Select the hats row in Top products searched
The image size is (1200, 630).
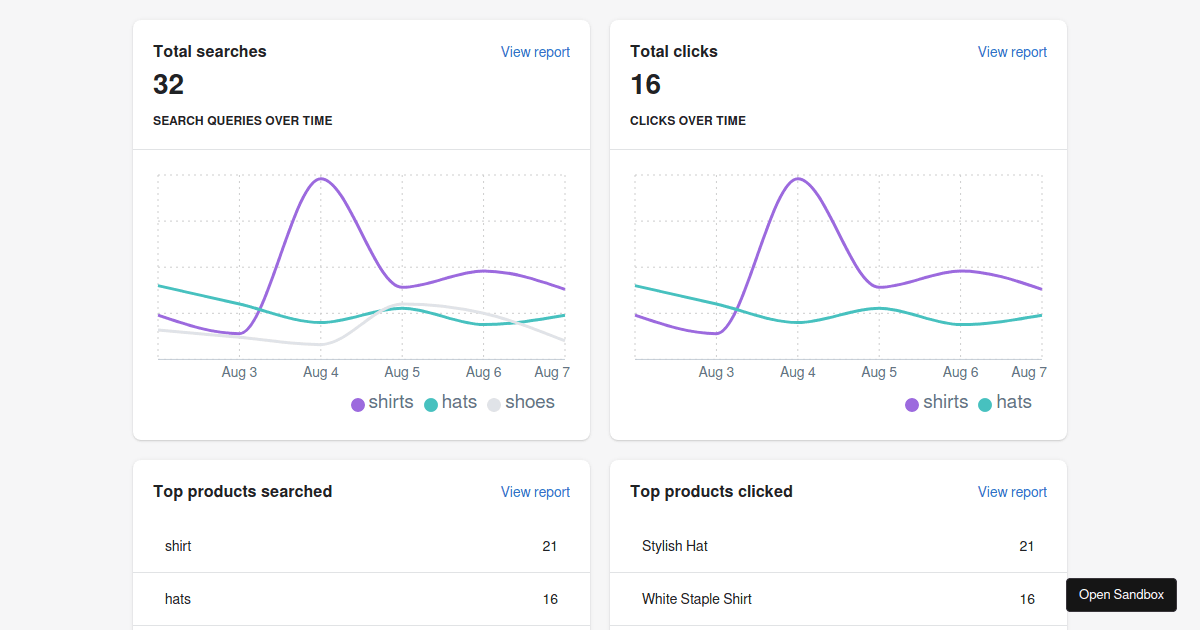[x=360, y=599]
